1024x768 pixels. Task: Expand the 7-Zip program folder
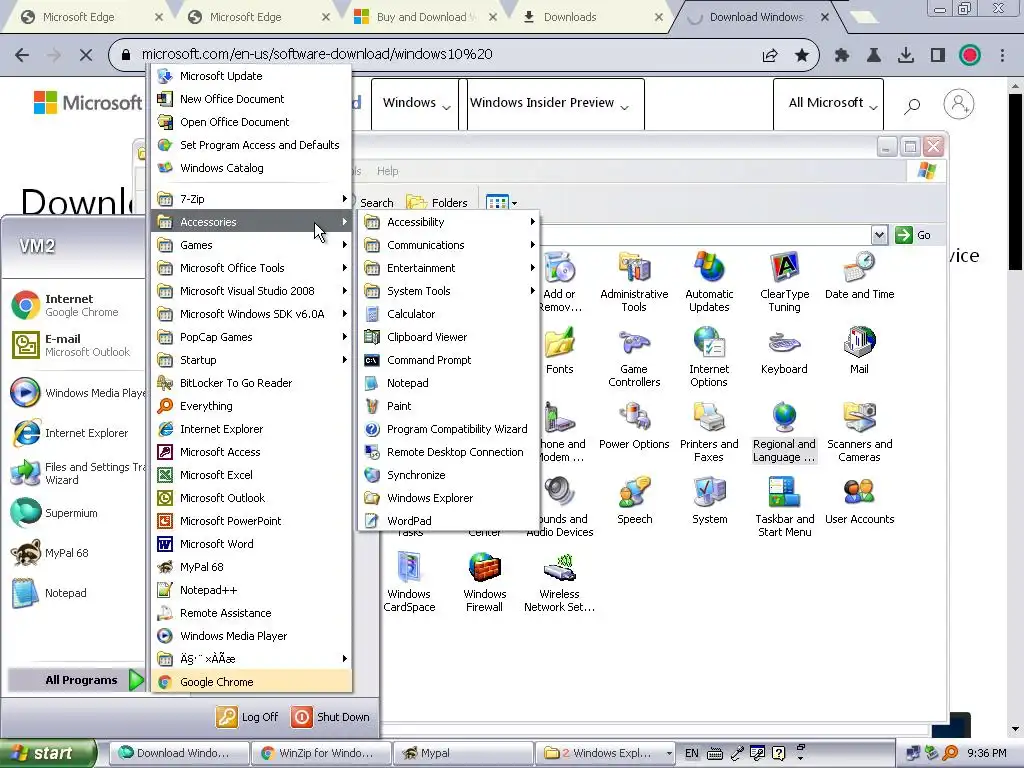[251, 199]
